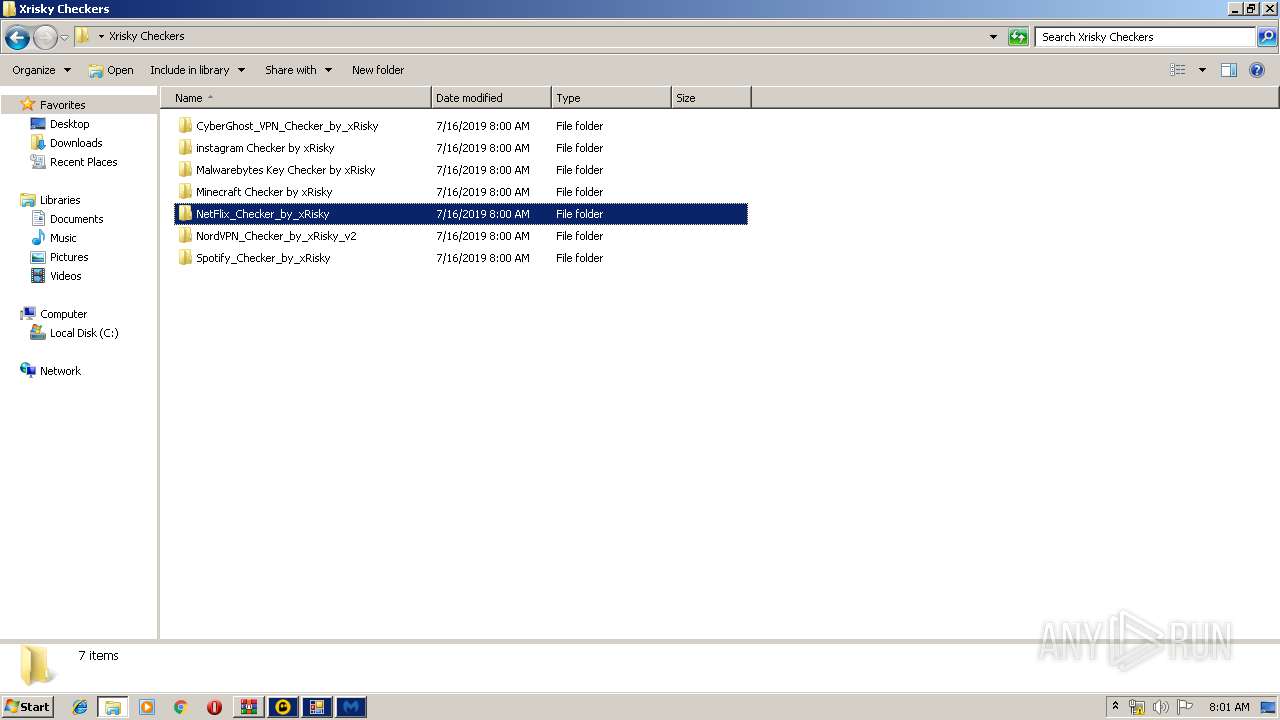Click the Windows Explorer taskbar icon
This screenshot has height=720, width=1280.
[113, 707]
